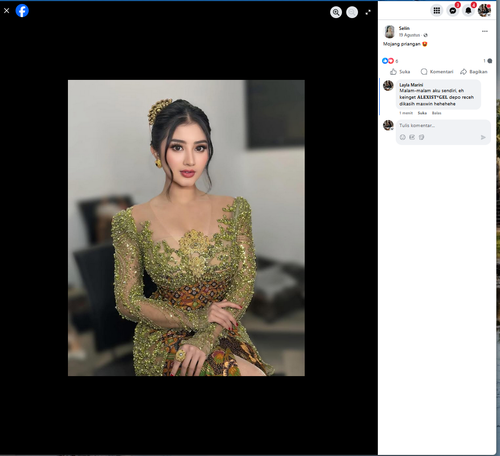This screenshot has height=456, width=500.
Task: Click the main photo of woman
Action: pos(186,228)
